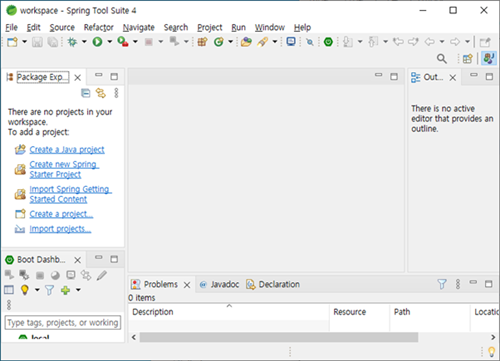Click the Problems view filter funnel icon
The width and height of the screenshot is (500, 361).
442,284
